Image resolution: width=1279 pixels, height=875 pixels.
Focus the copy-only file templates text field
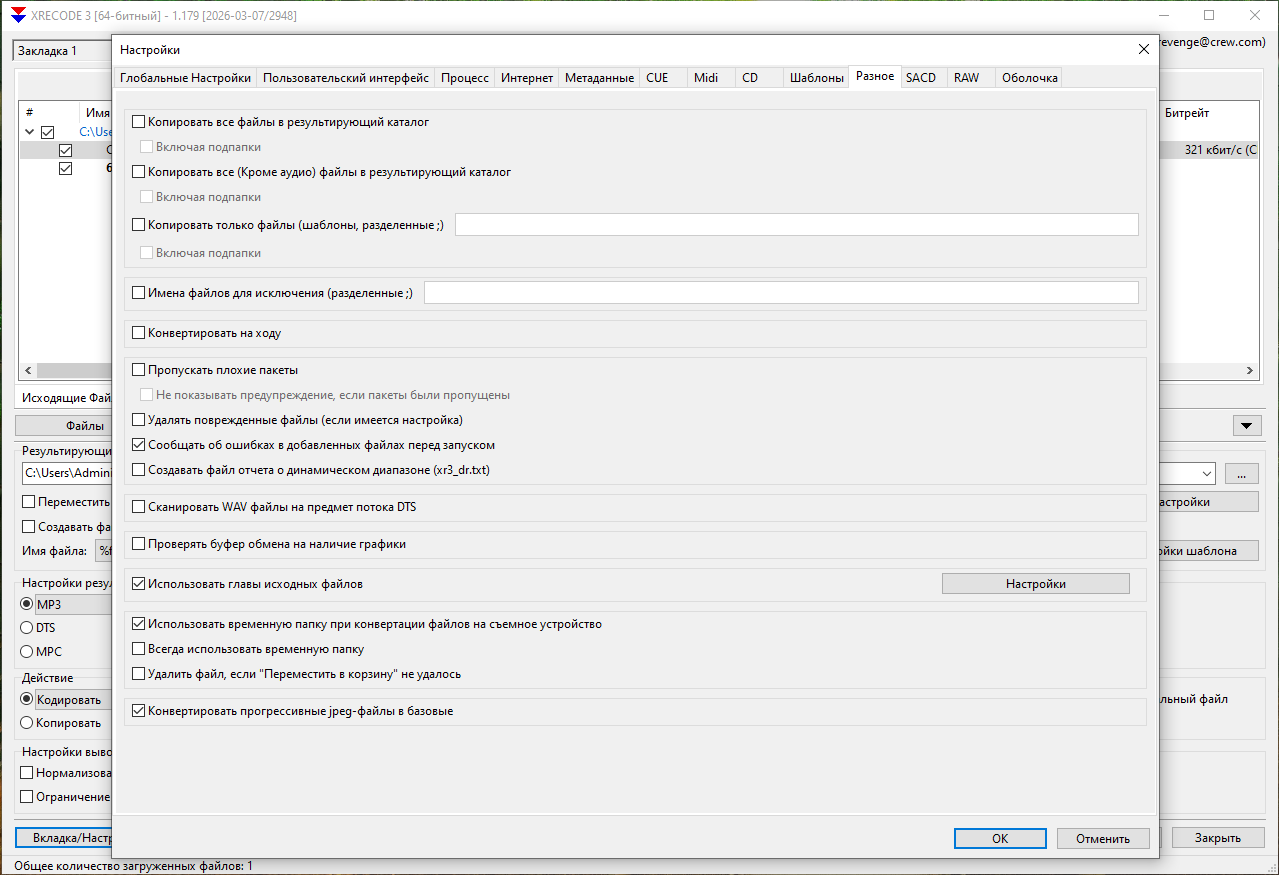point(796,225)
